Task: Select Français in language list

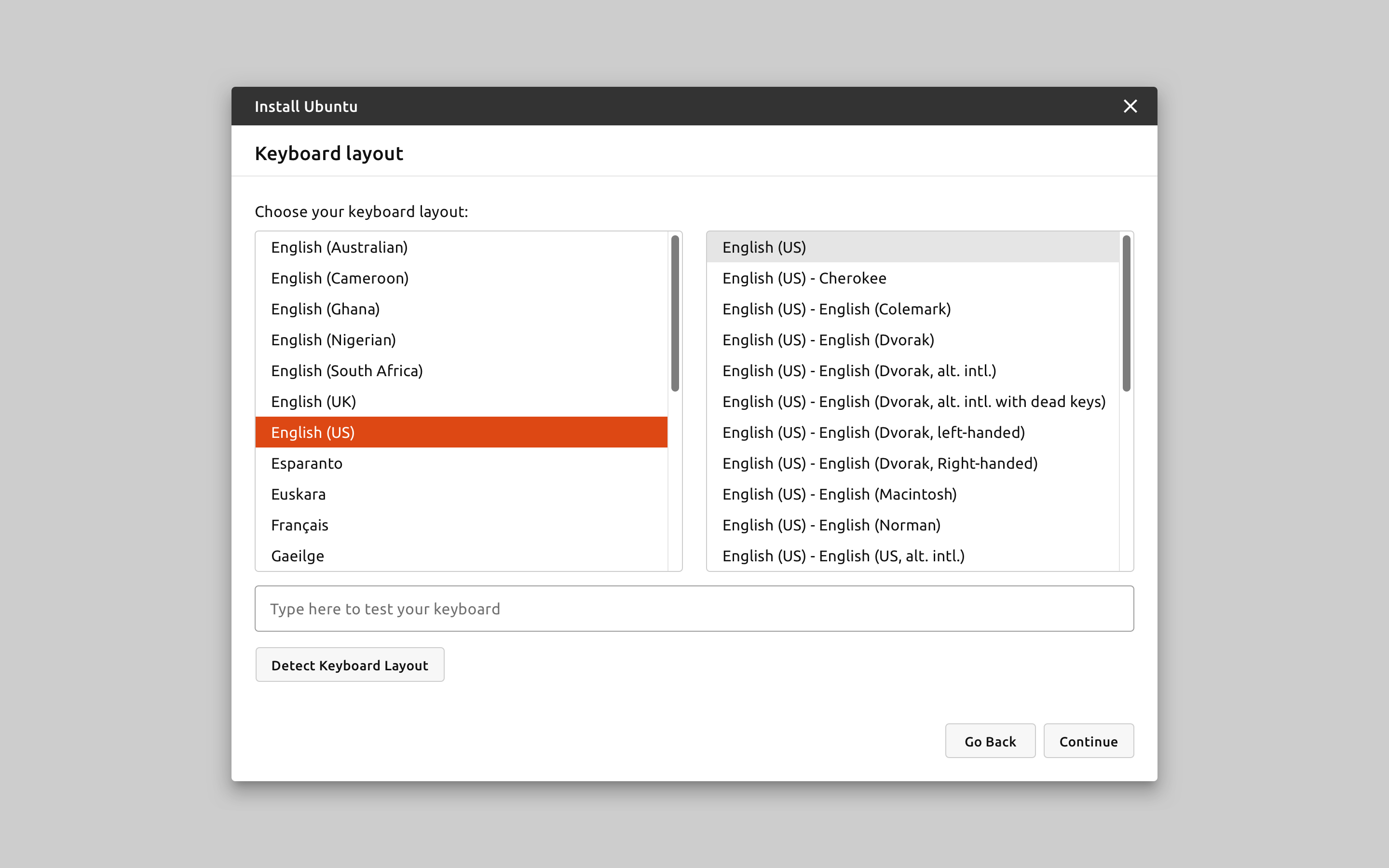Action: [x=300, y=525]
